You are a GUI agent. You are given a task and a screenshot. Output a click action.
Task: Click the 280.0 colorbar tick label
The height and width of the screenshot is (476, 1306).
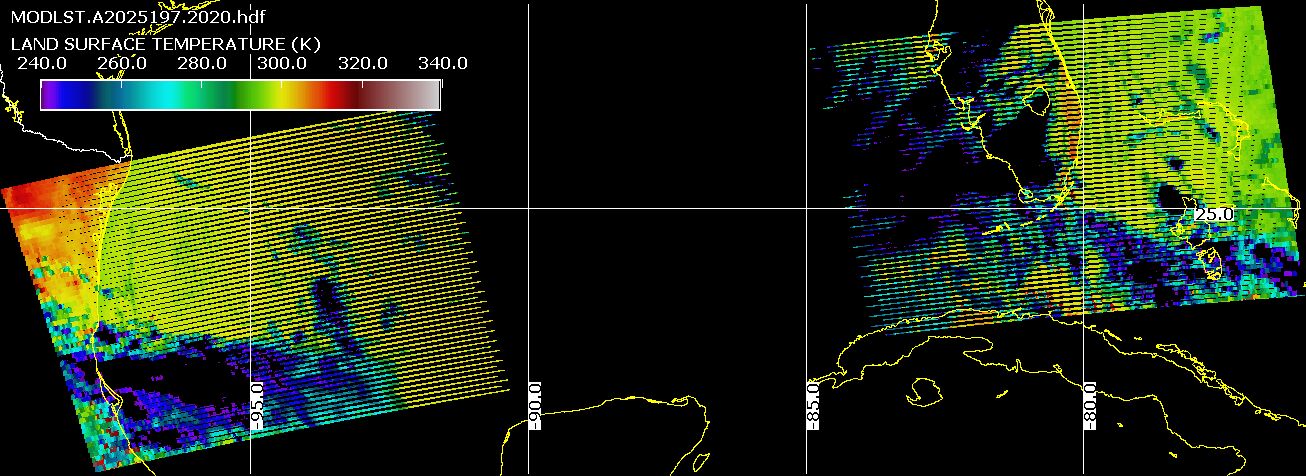(202, 63)
